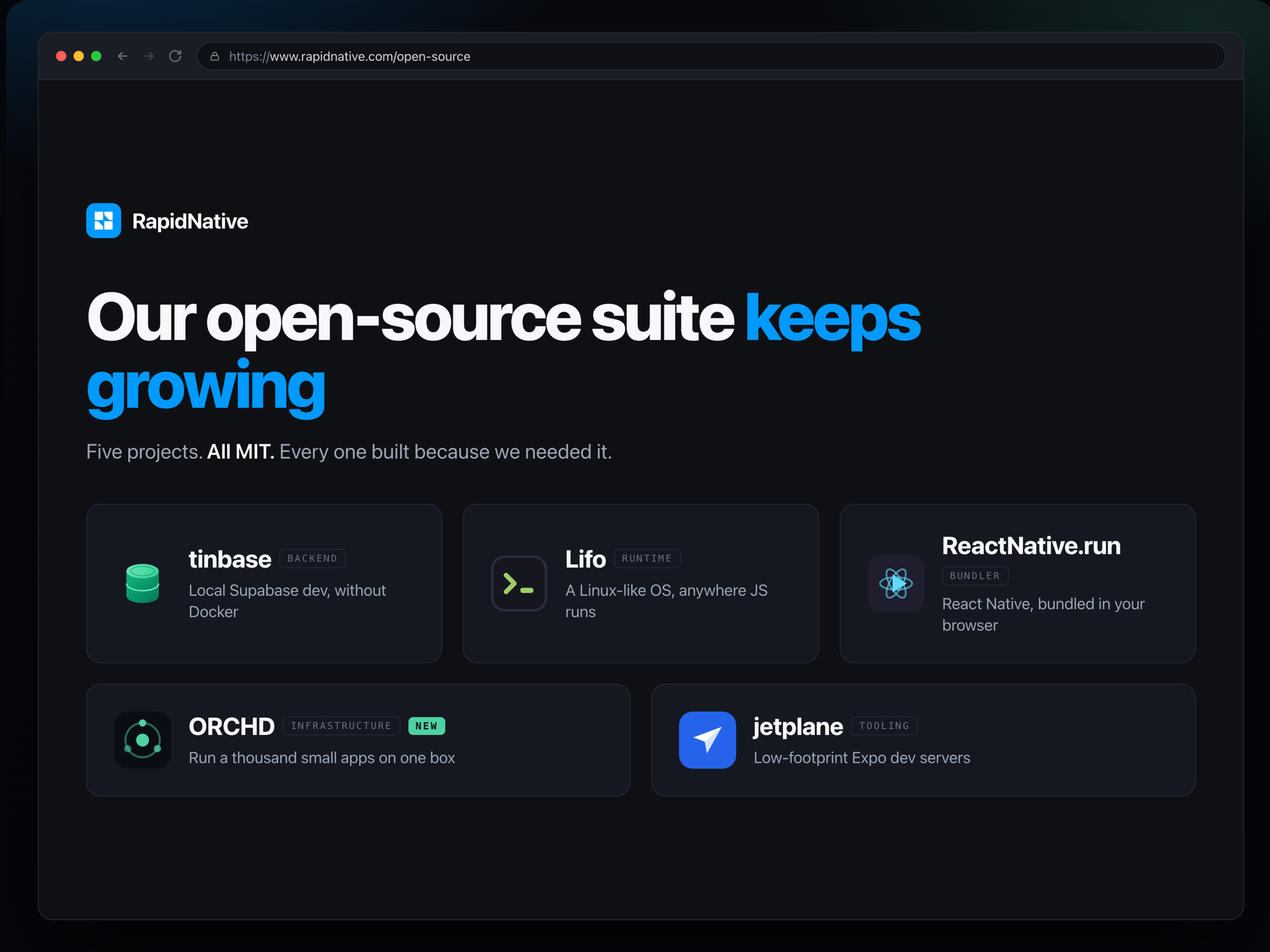
Task: Open the ReactNative.run project title
Action: click(x=1031, y=546)
